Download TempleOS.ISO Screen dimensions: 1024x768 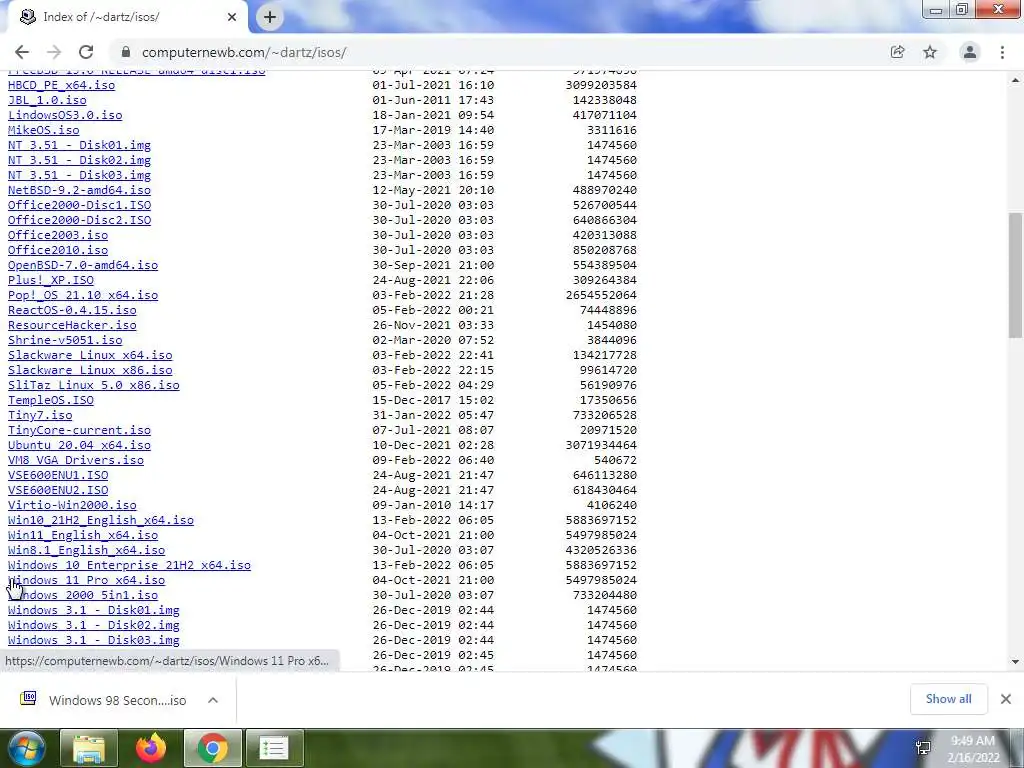pyautogui.click(x=51, y=400)
